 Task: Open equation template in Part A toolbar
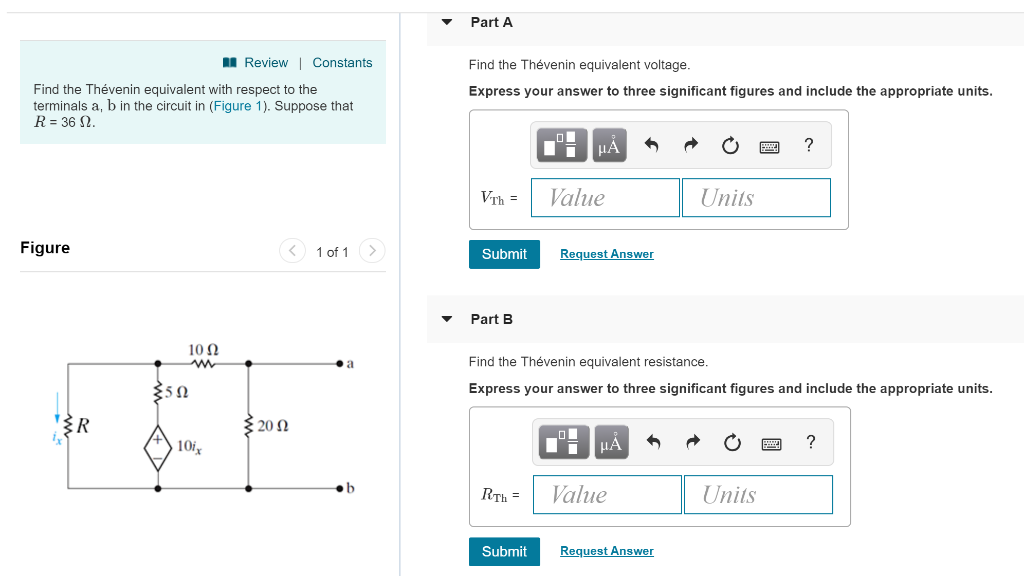[x=561, y=145]
